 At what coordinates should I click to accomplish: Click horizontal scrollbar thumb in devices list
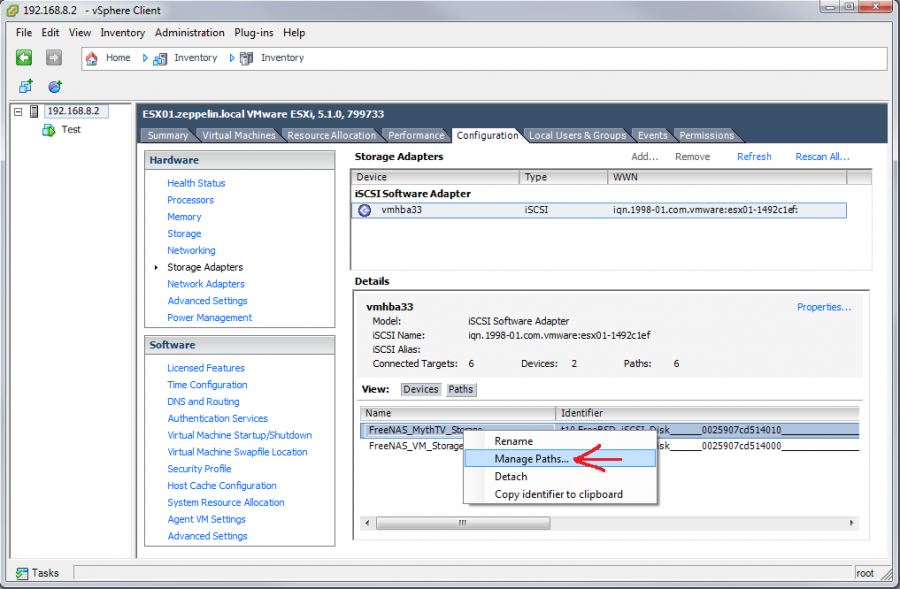463,523
